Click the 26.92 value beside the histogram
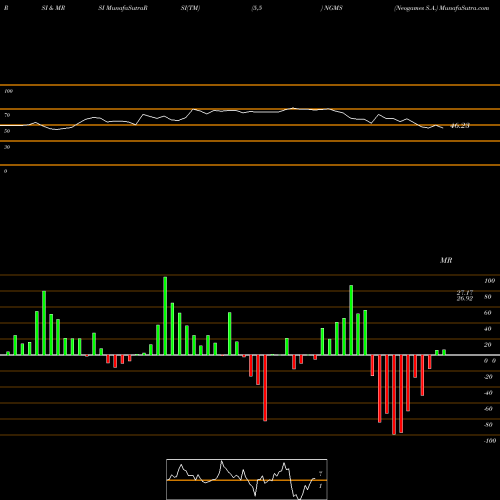The image size is (500, 500). [465, 299]
